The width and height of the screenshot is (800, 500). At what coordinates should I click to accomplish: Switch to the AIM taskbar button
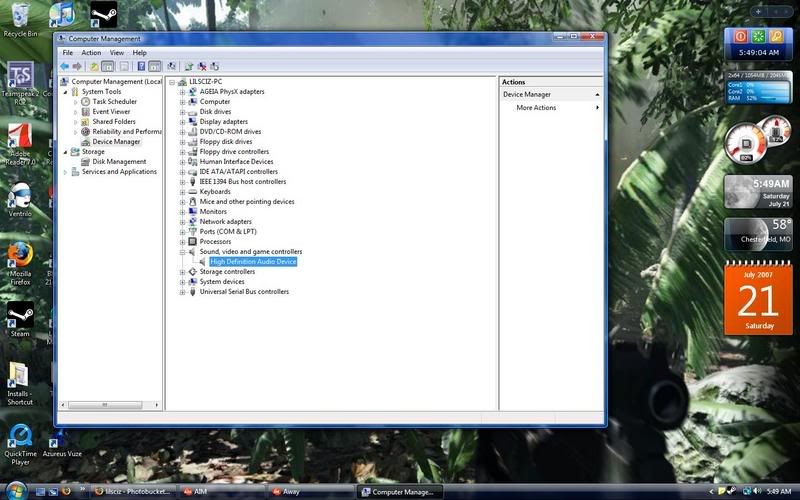(222, 492)
